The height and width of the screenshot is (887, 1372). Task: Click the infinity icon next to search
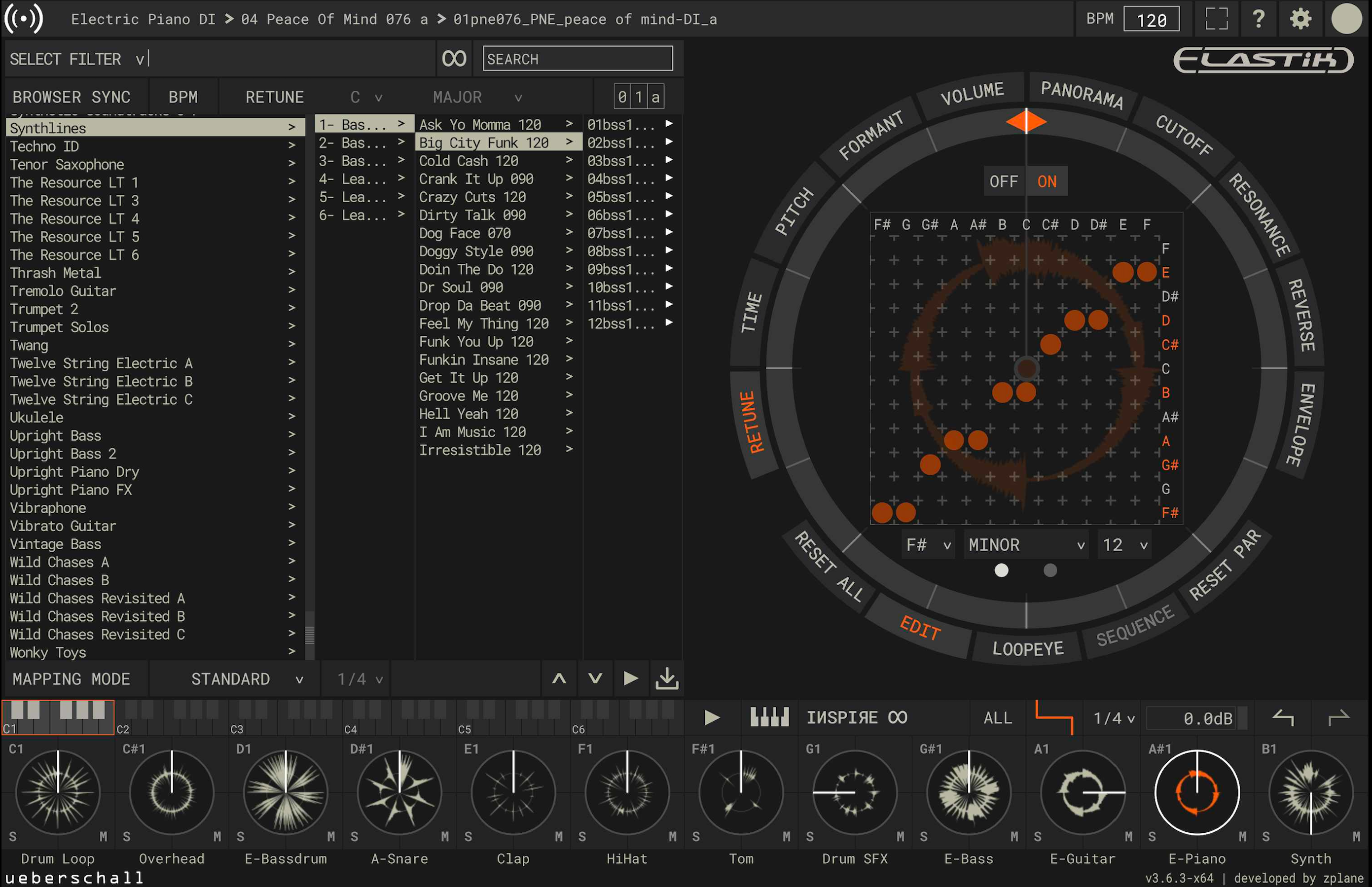pos(454,59)
